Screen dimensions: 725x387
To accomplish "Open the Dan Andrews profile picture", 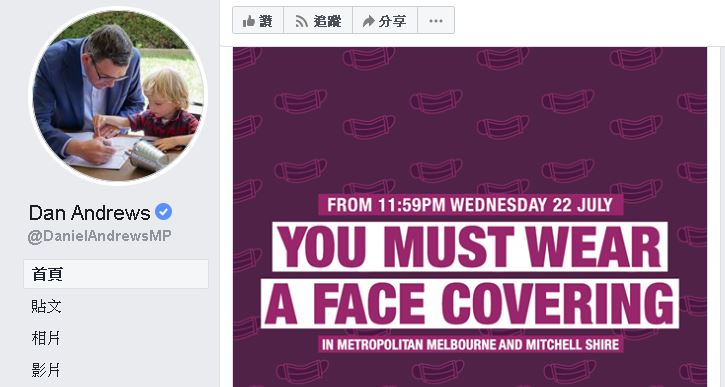I will tap(118, 95).
